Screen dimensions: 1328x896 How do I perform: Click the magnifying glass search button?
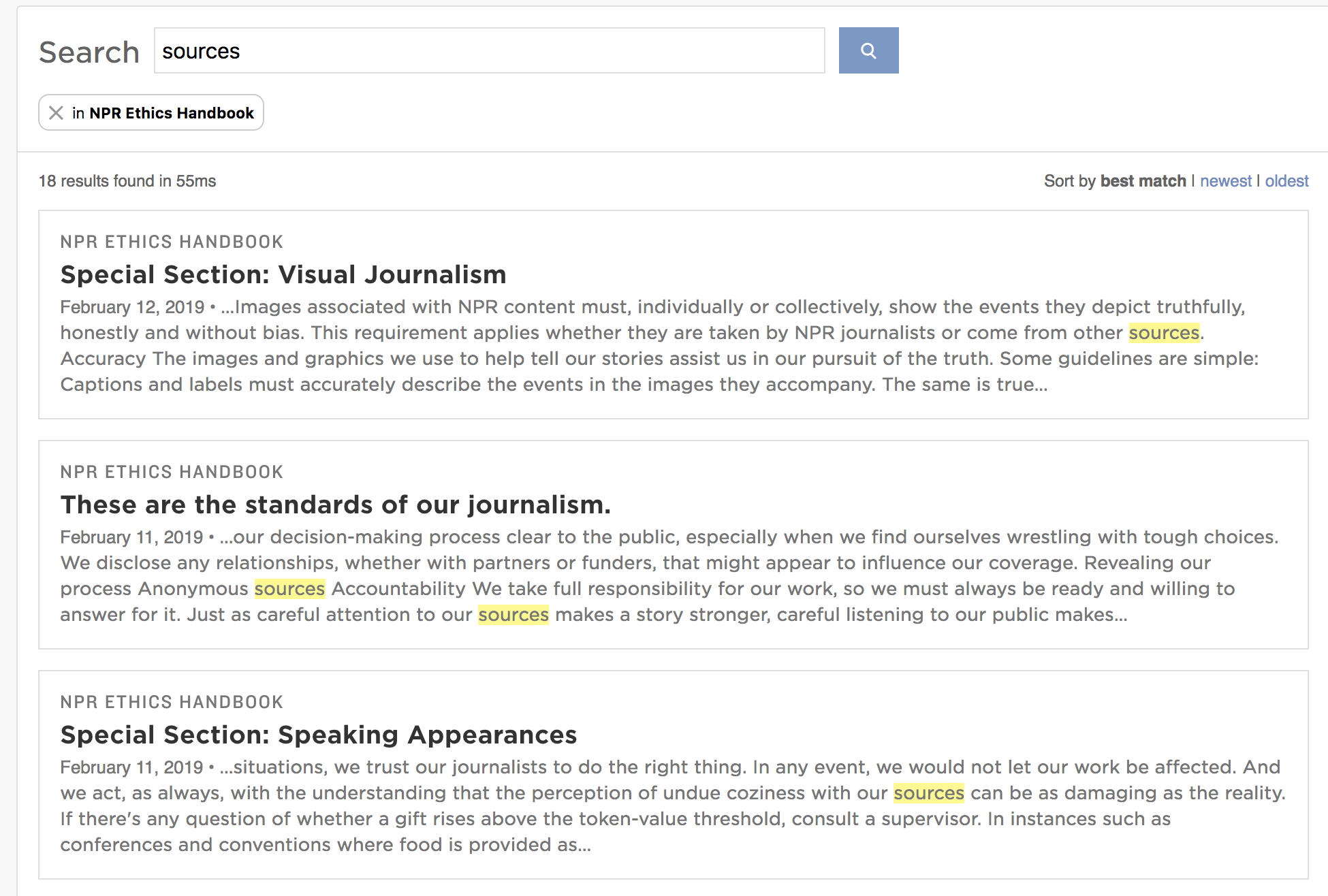(x=868, y=50)
